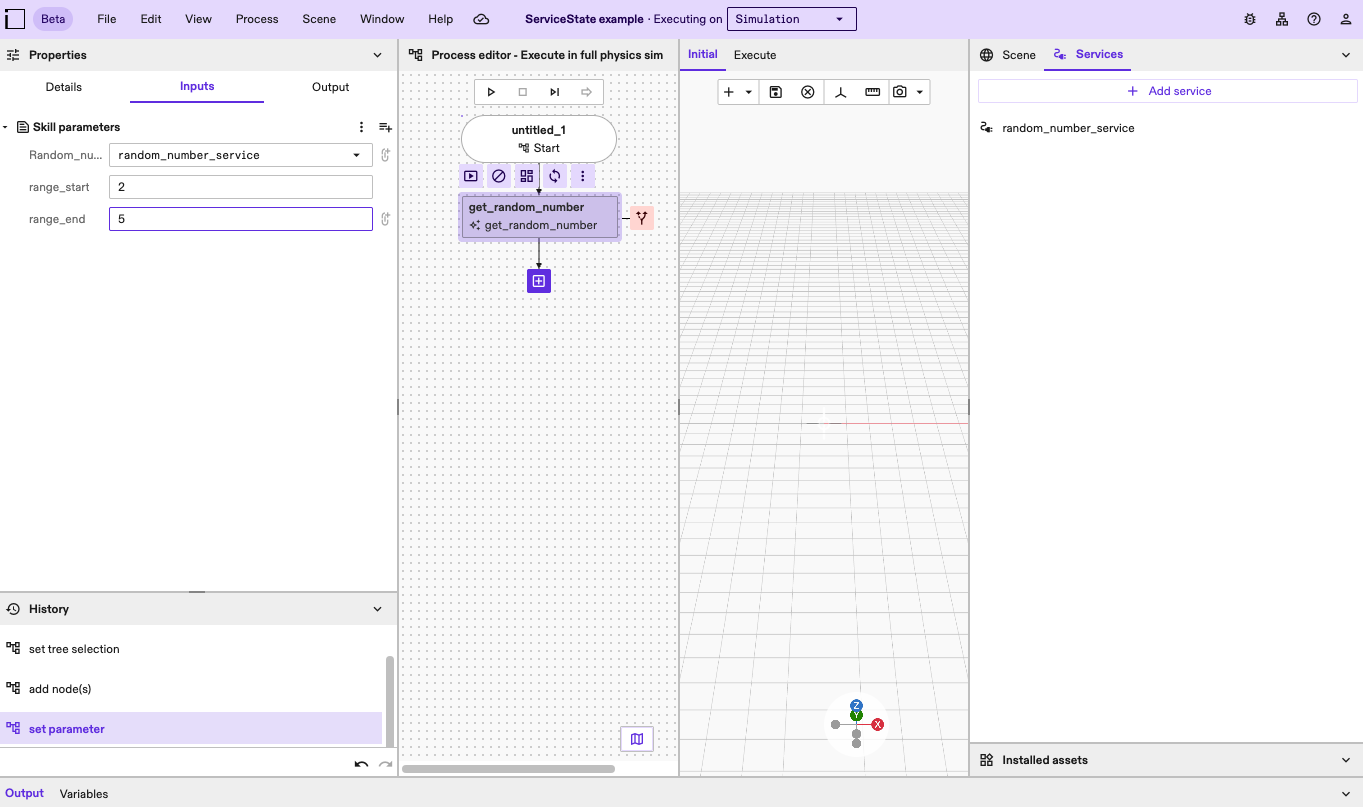Open the loop/retry icon on the selected node

[554, 175]
